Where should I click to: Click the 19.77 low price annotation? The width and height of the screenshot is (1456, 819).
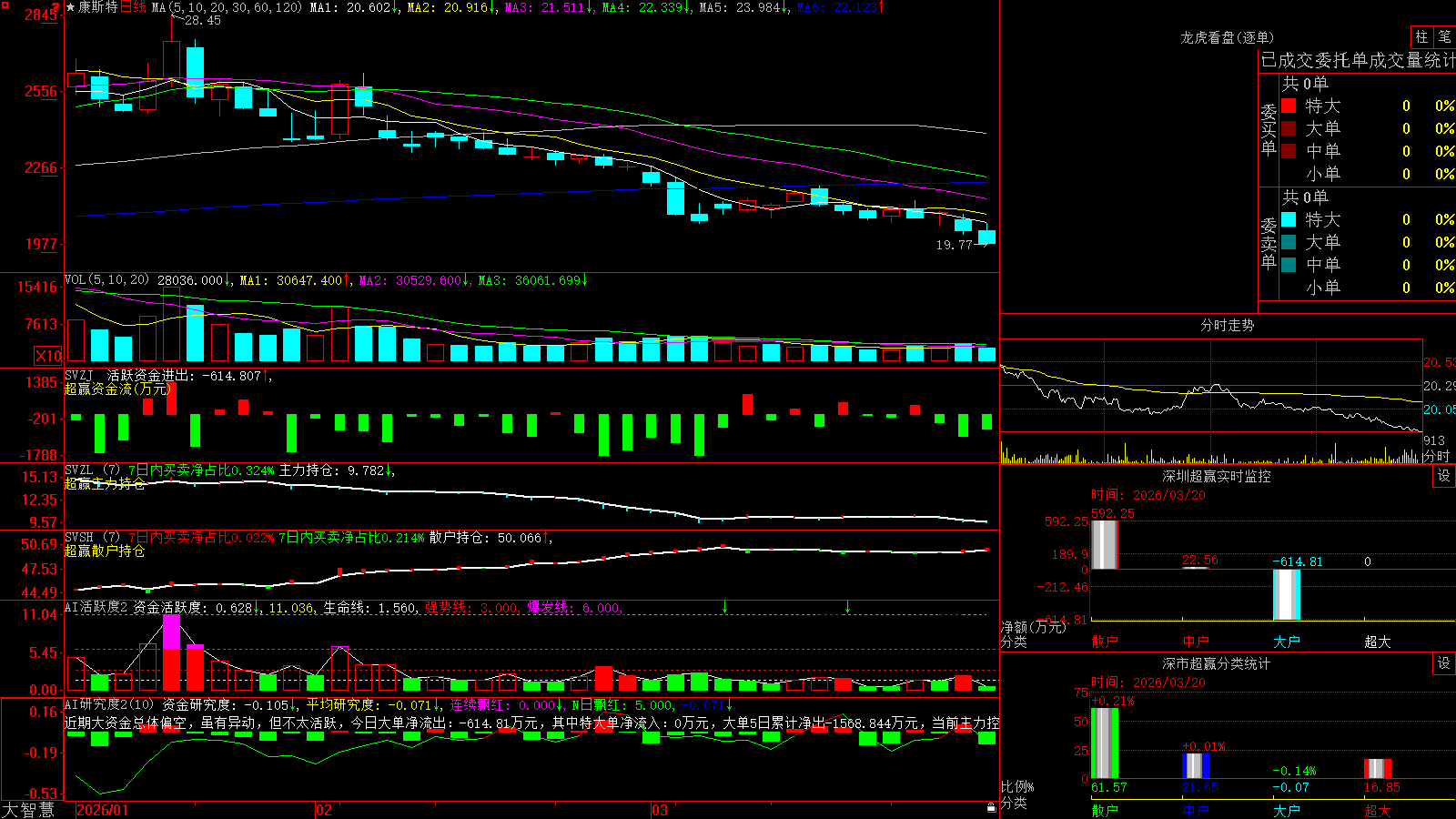[x=955, y=245]
